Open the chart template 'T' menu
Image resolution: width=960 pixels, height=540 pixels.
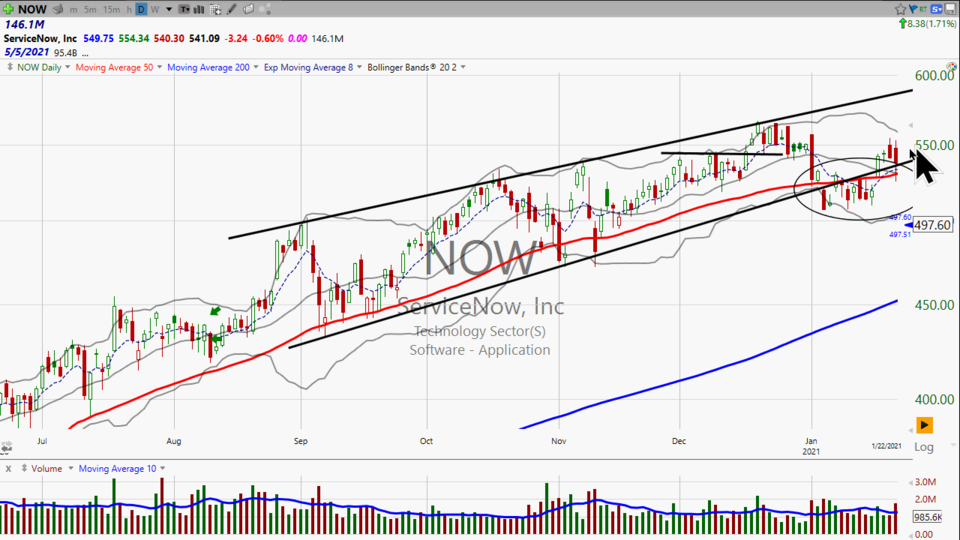click(184, 9)
